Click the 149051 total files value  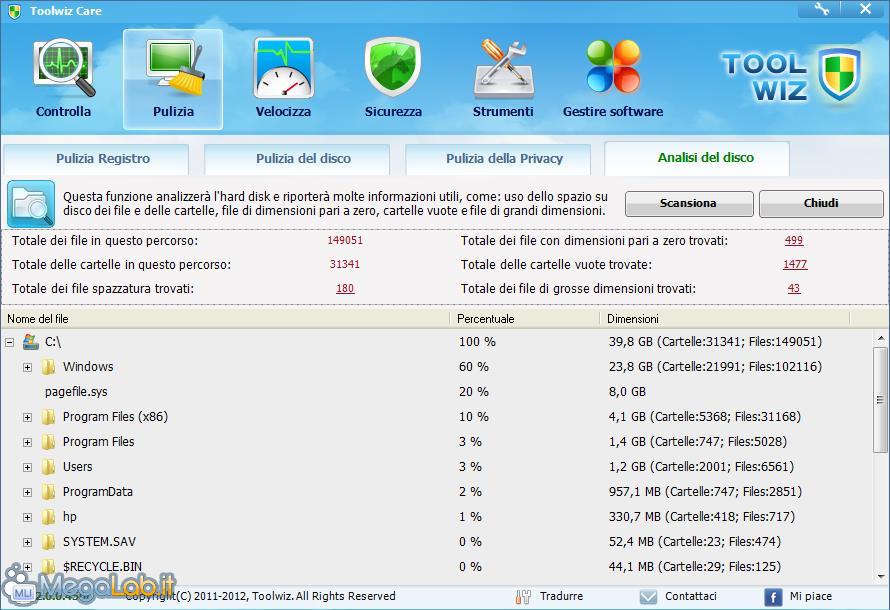click(345, 241)
